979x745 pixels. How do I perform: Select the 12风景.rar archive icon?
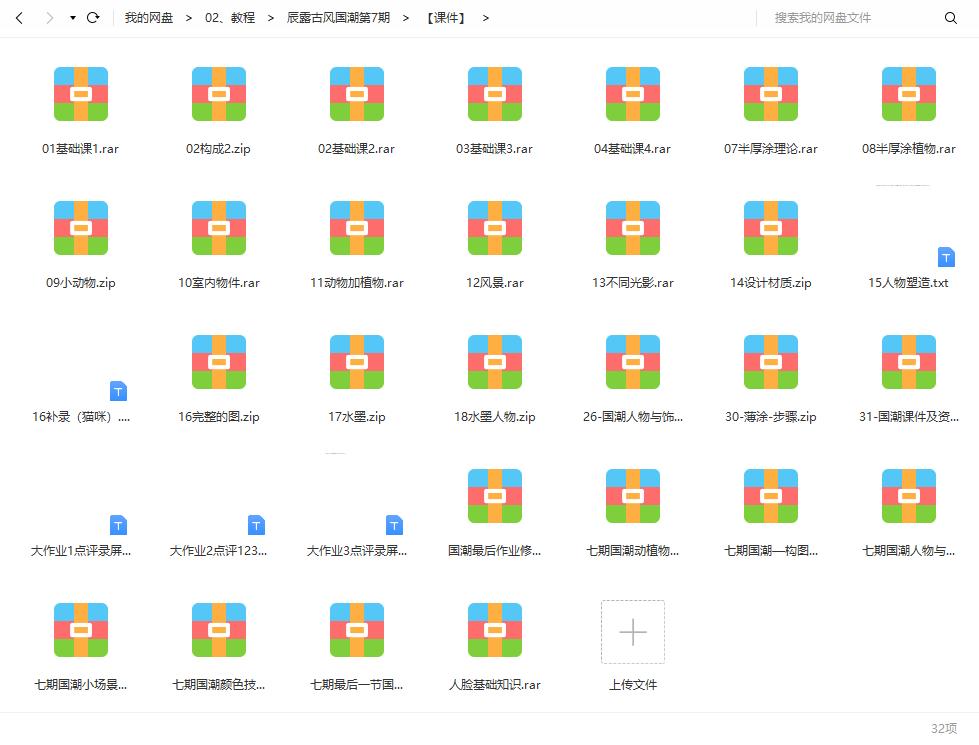(x=495, y=228)
